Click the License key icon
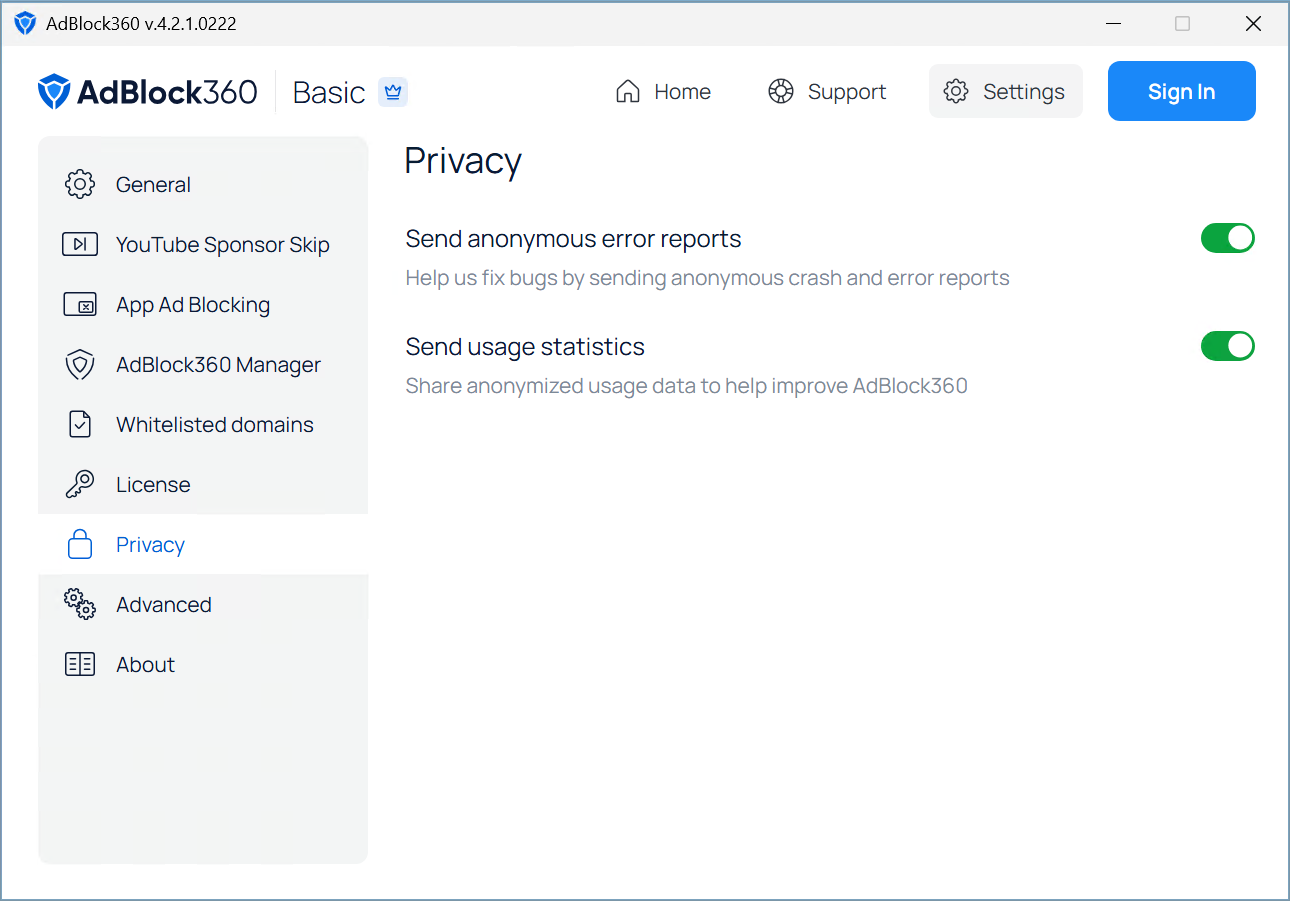 point(80,484)
